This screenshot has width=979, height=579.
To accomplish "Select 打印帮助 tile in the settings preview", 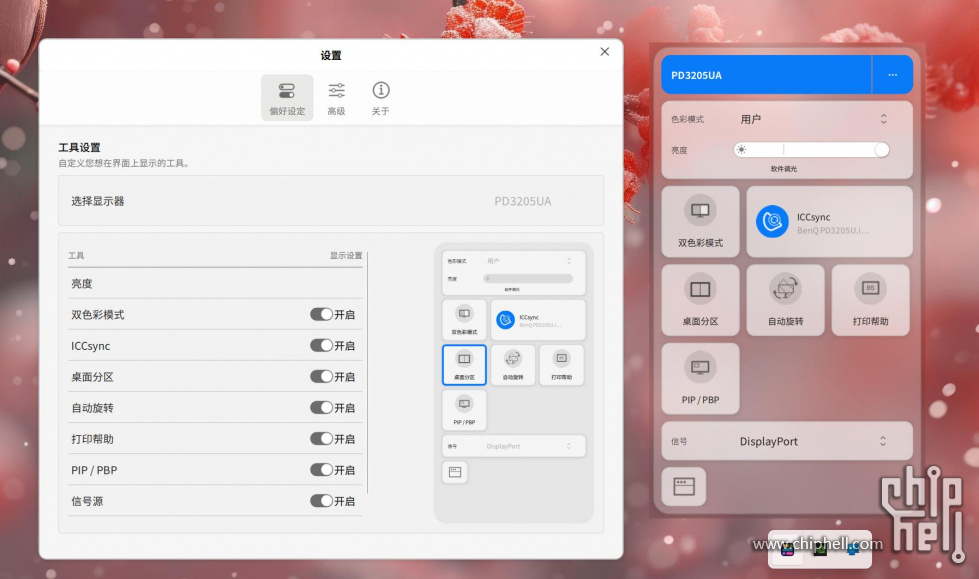I will coord(561,365).
